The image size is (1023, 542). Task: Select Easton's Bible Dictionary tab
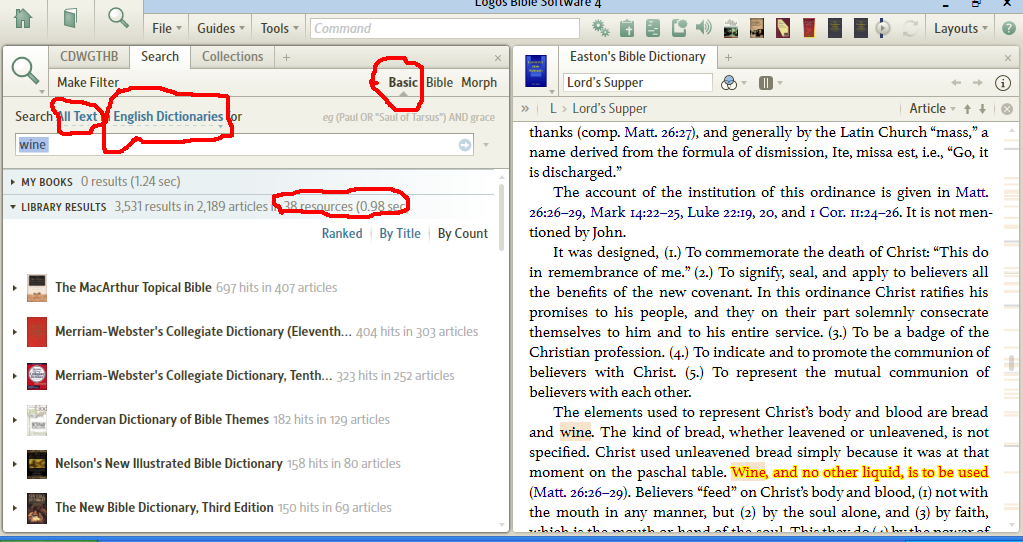637,57
